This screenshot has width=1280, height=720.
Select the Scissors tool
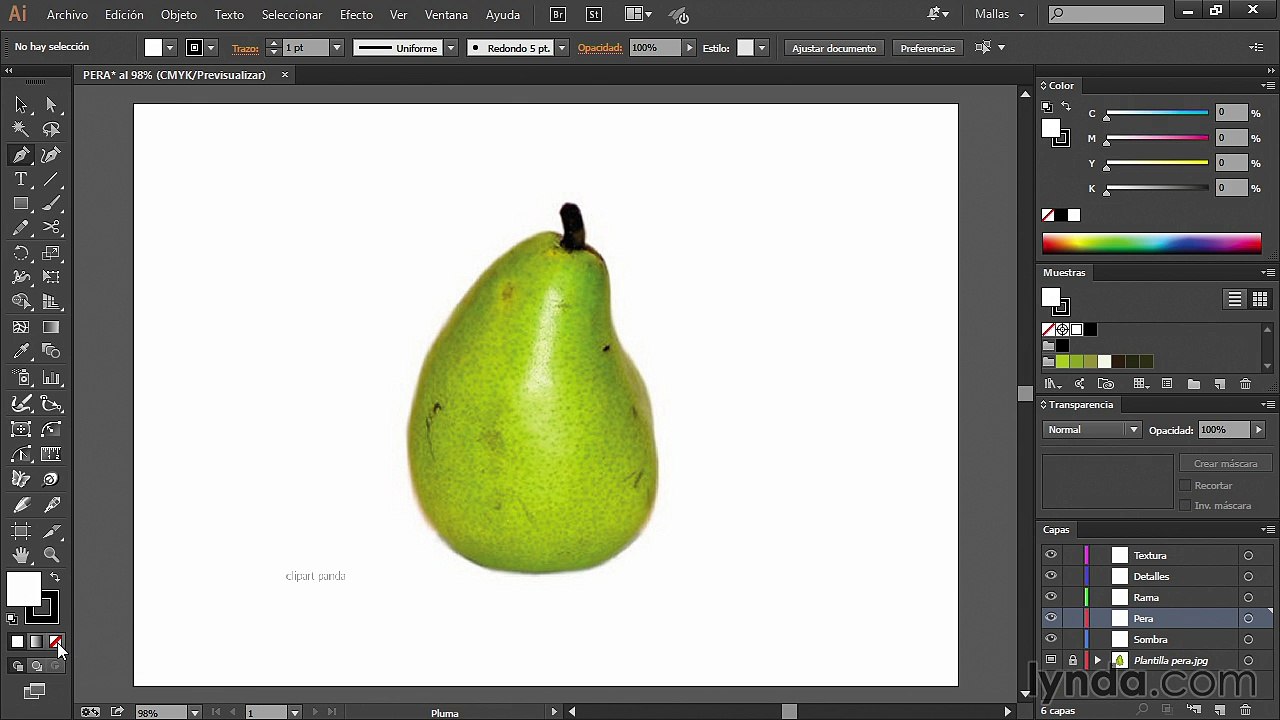point(52,228)
